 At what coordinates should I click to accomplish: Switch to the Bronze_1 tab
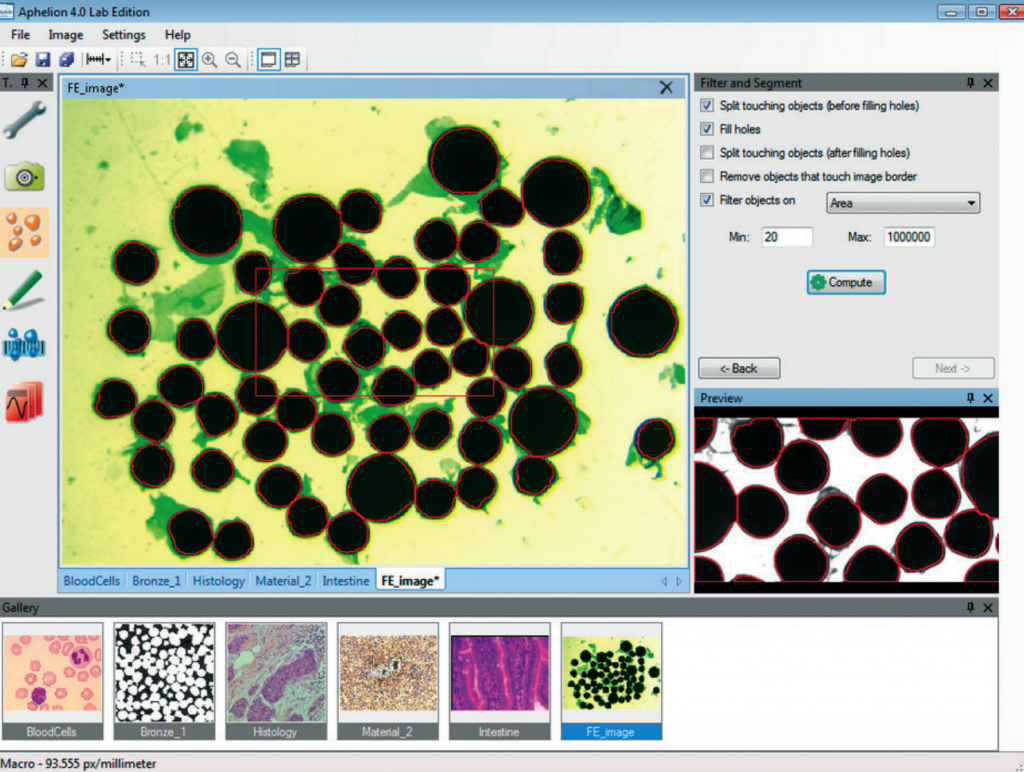coord(157,581)
